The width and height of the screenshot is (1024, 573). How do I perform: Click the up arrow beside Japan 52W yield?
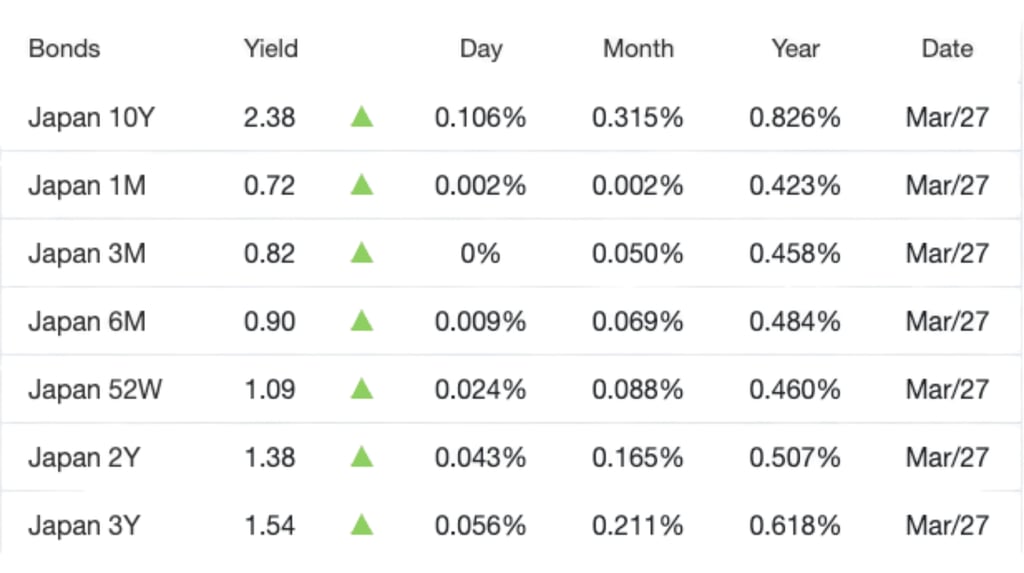pos(362,390)
